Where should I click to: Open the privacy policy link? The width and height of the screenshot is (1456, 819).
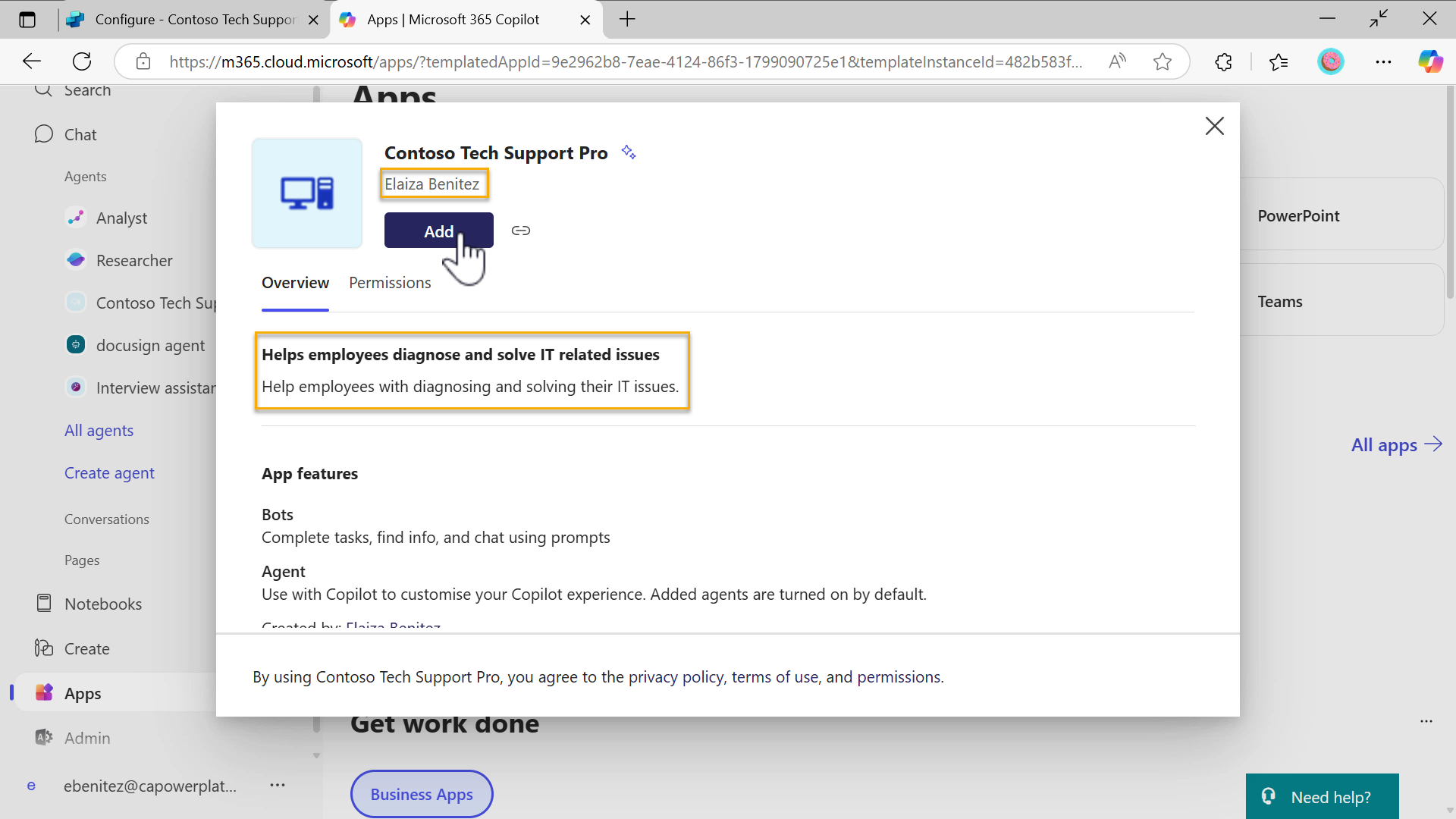(x=676, y=677)
